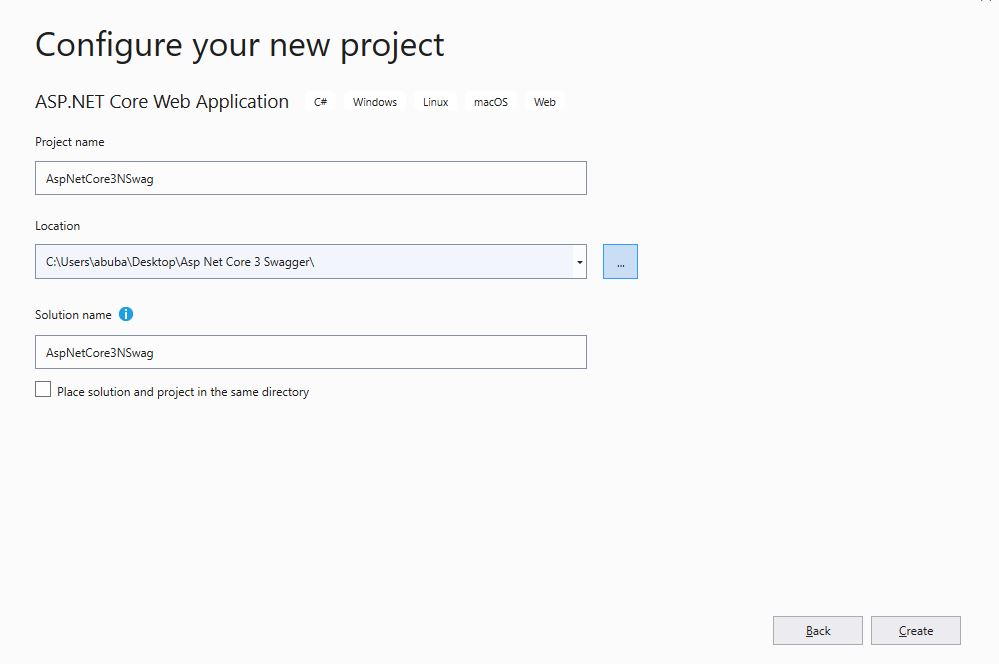Focus the Solution name text field
999x664 pixels.
click(x=311, y=352)
